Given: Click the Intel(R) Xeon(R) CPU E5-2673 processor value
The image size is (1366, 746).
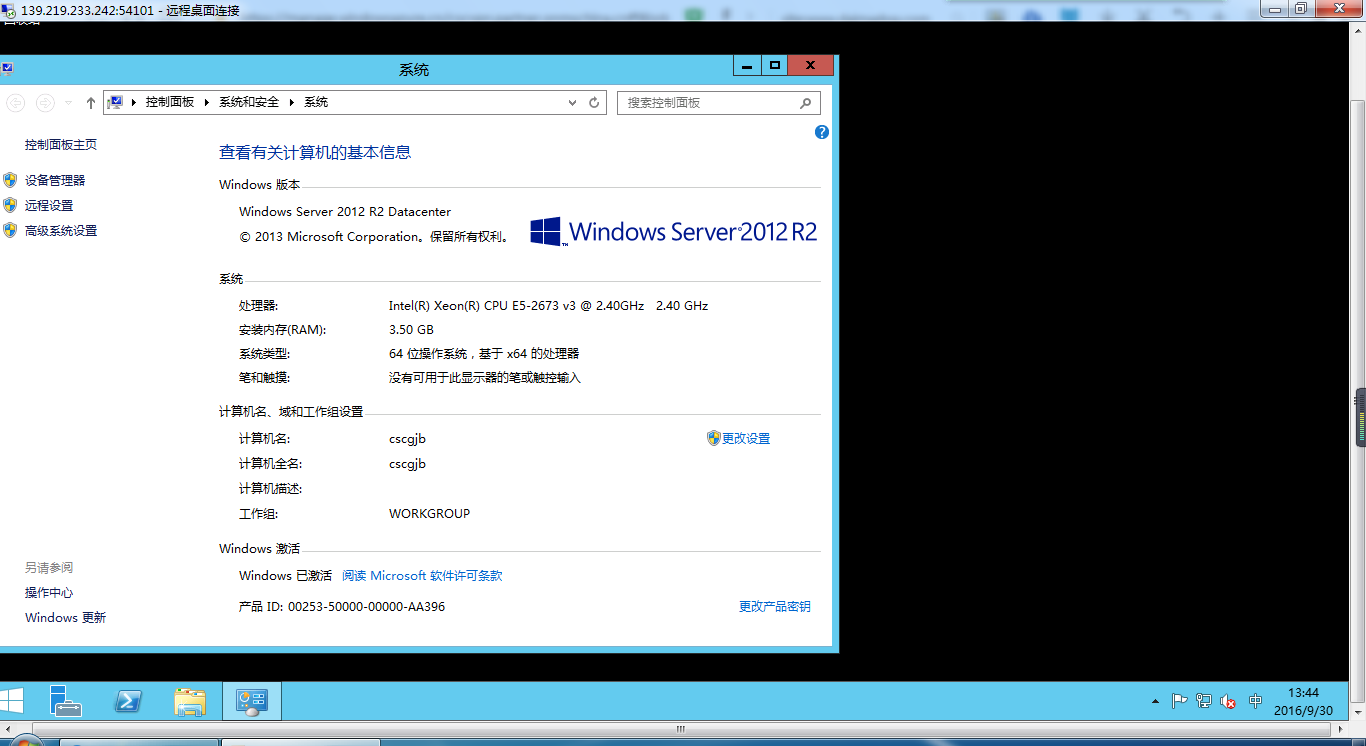Looking at the screenshot, I should (x=548, y=306).
